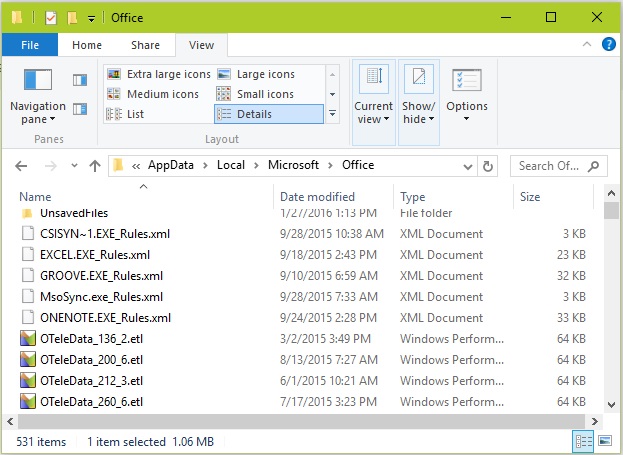Select Extra large icons layout

point(159,74)
